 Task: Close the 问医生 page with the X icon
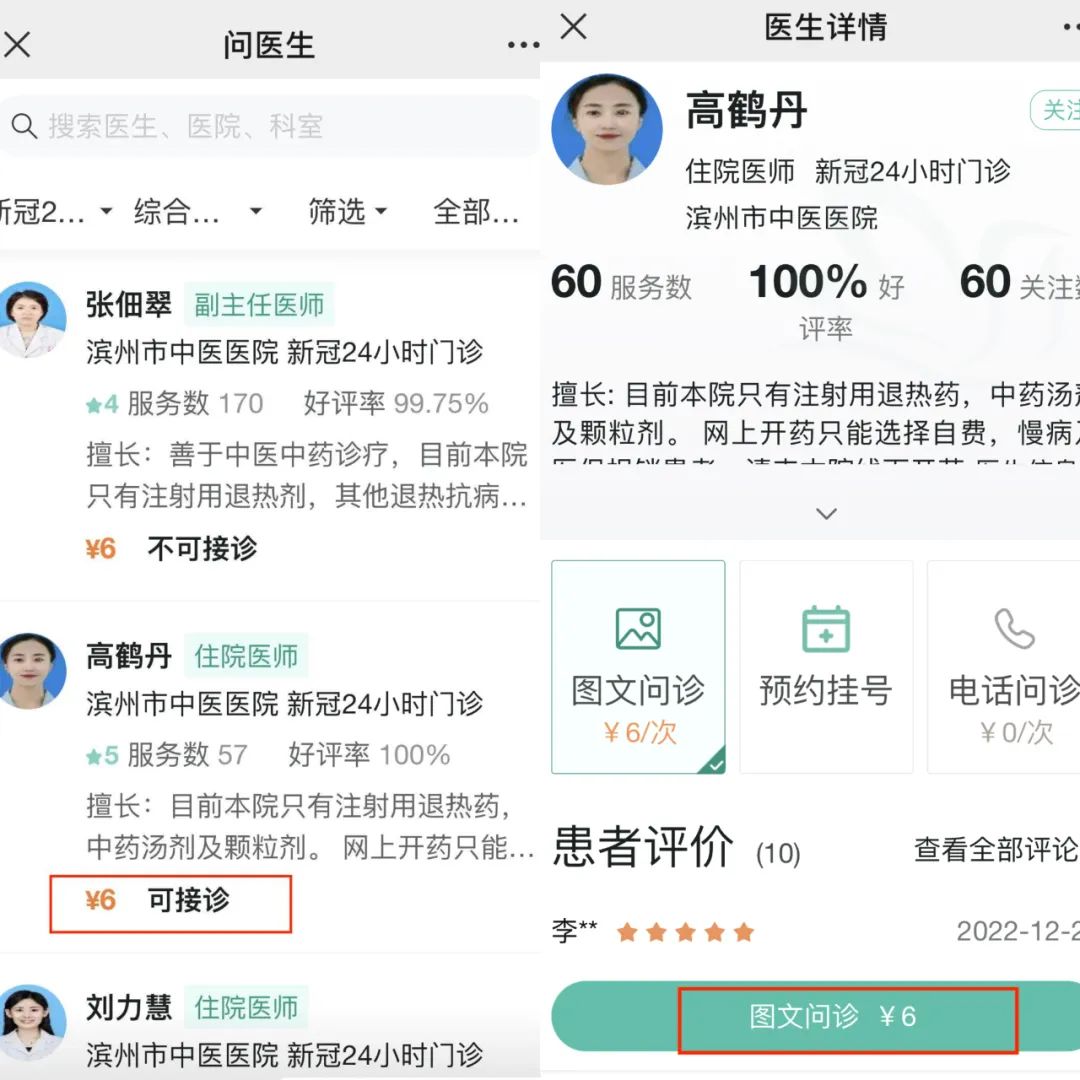point(17,45)
